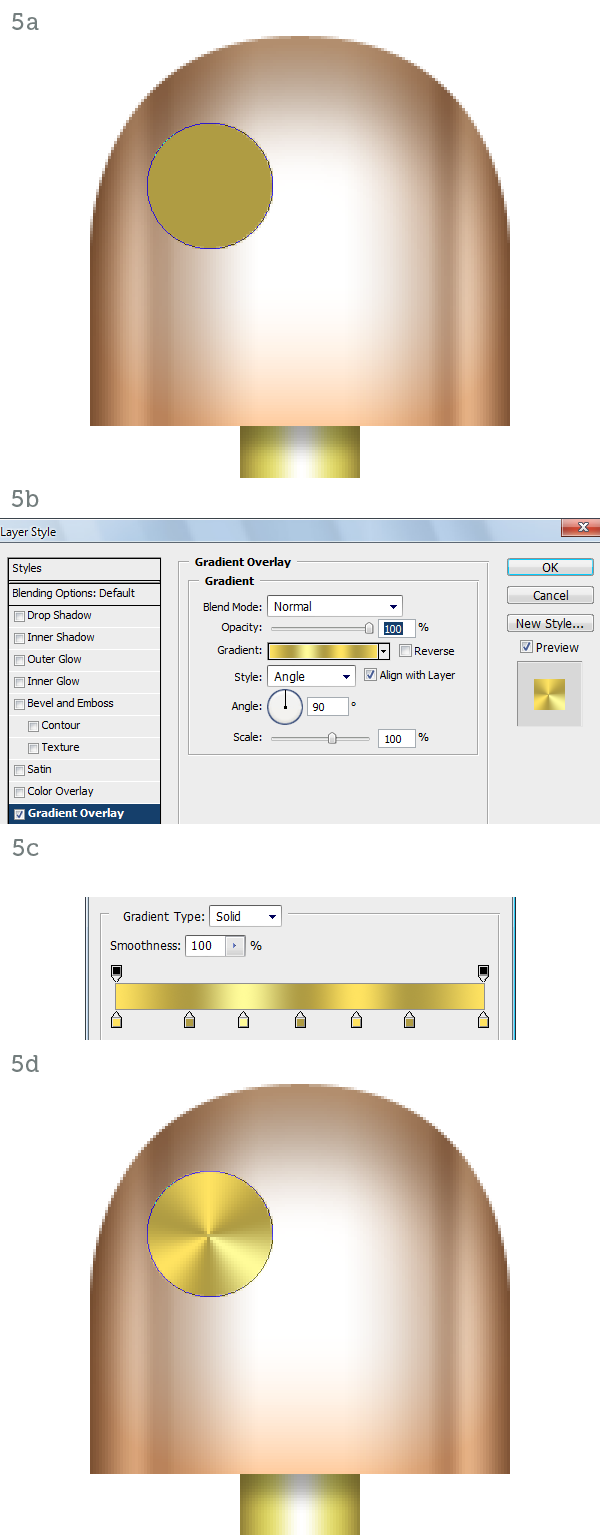This screenshot has width=600, height=1535.
Task: Click the Angle value field
Action: [328, 706]
